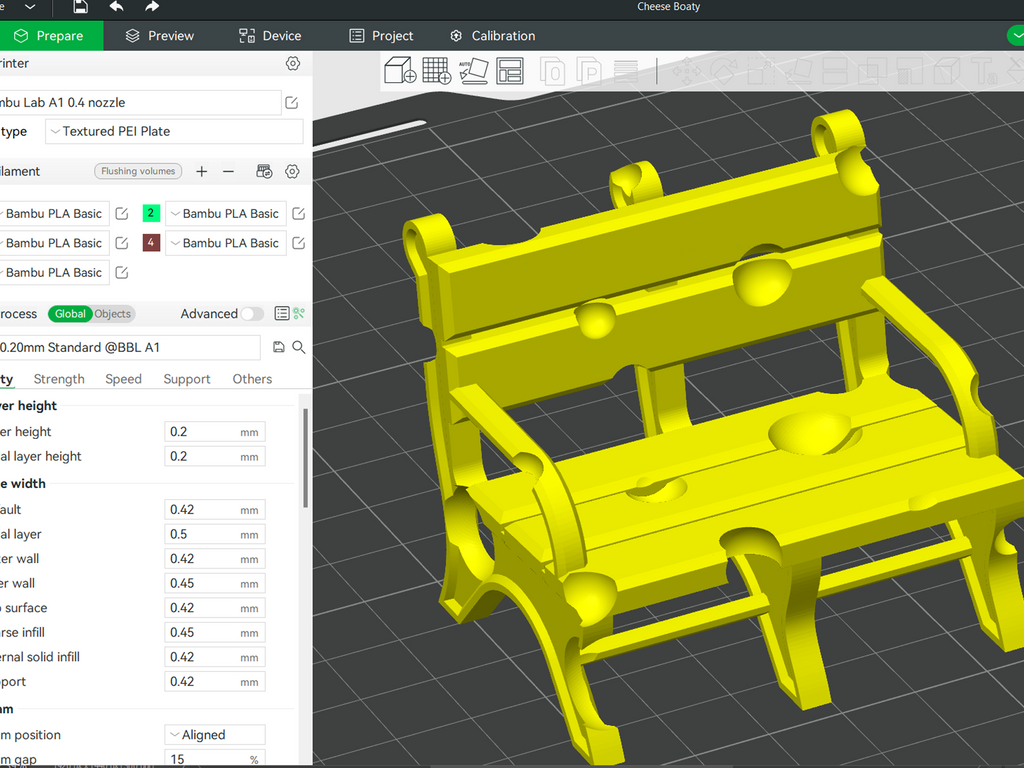Open the Strength settings tab
The height and width of the screenshot is (768, 1024).
pyautogui.click(x=59, y=379)
